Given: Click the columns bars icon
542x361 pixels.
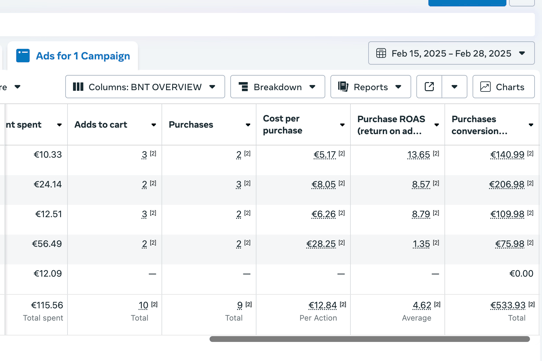Looking at the screenshot, I should tap(78, 87).
